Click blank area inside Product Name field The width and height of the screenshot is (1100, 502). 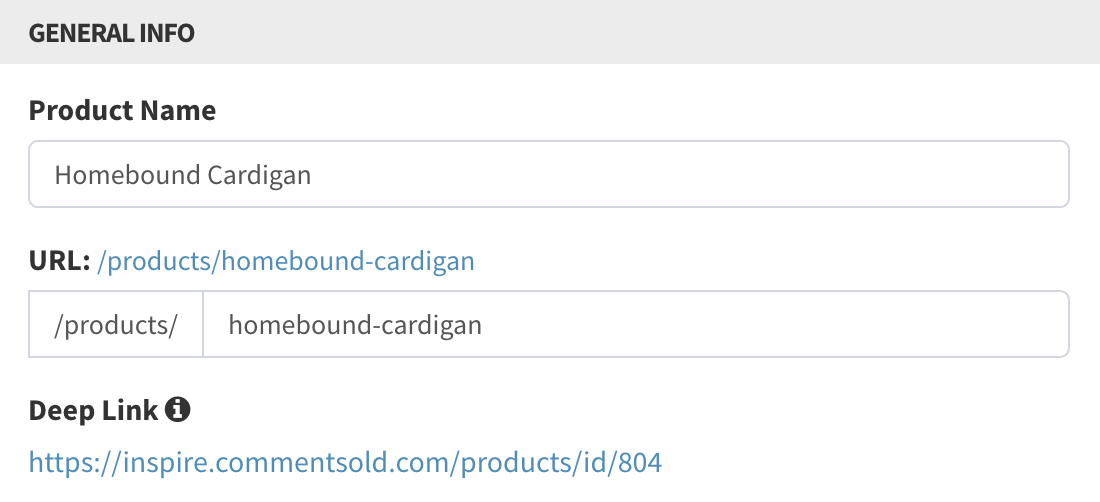click(x=688, y=174)
